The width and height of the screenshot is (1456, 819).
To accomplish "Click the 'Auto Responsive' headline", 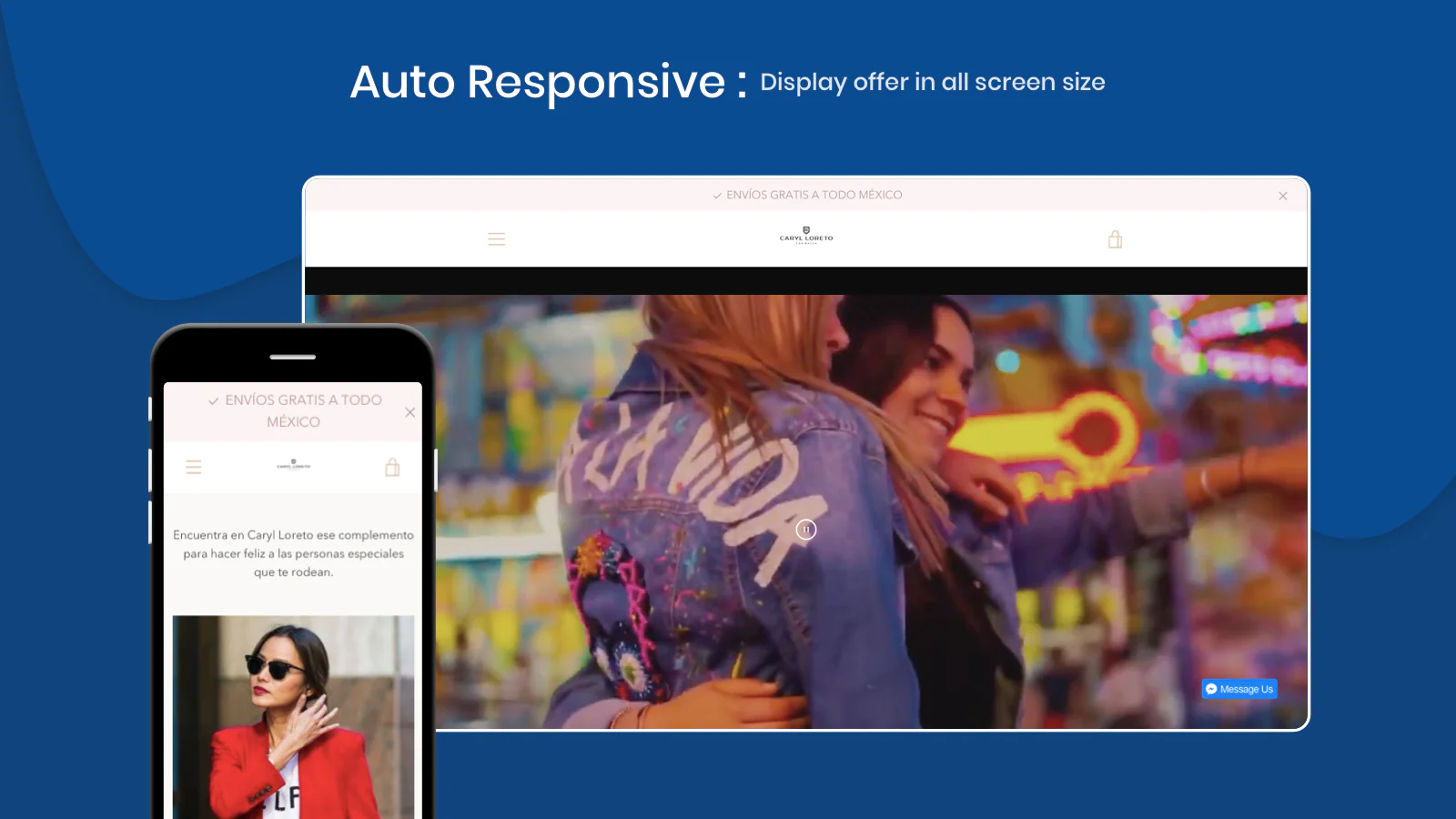I will (537, 82).
